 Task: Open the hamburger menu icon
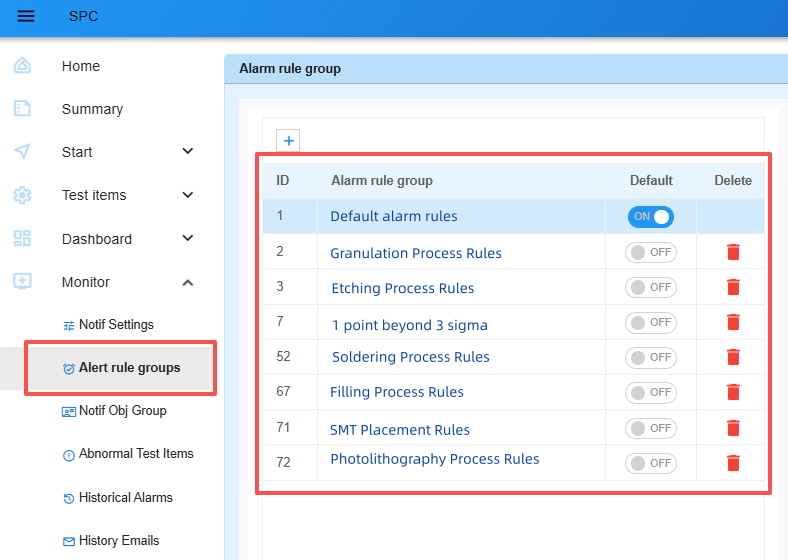coord(26,16)
